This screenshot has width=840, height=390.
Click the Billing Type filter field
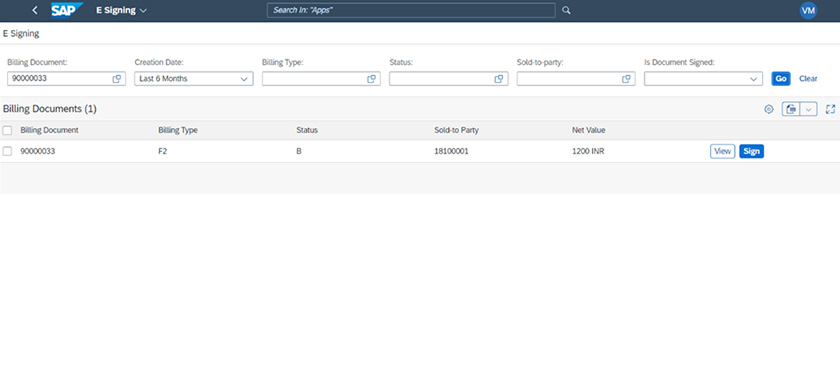click(321, 79)
